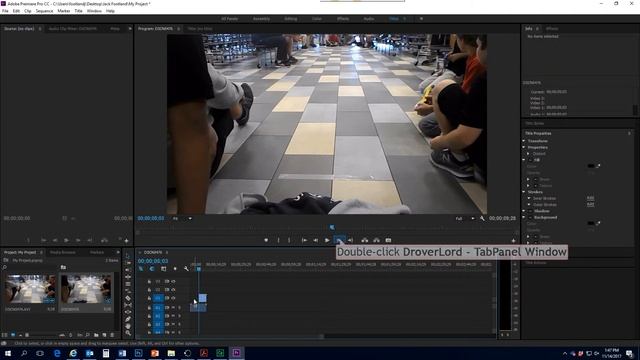Open Source monitor button editor plus
The height and width of the screenshot is (360, 640).
point(126,241)
